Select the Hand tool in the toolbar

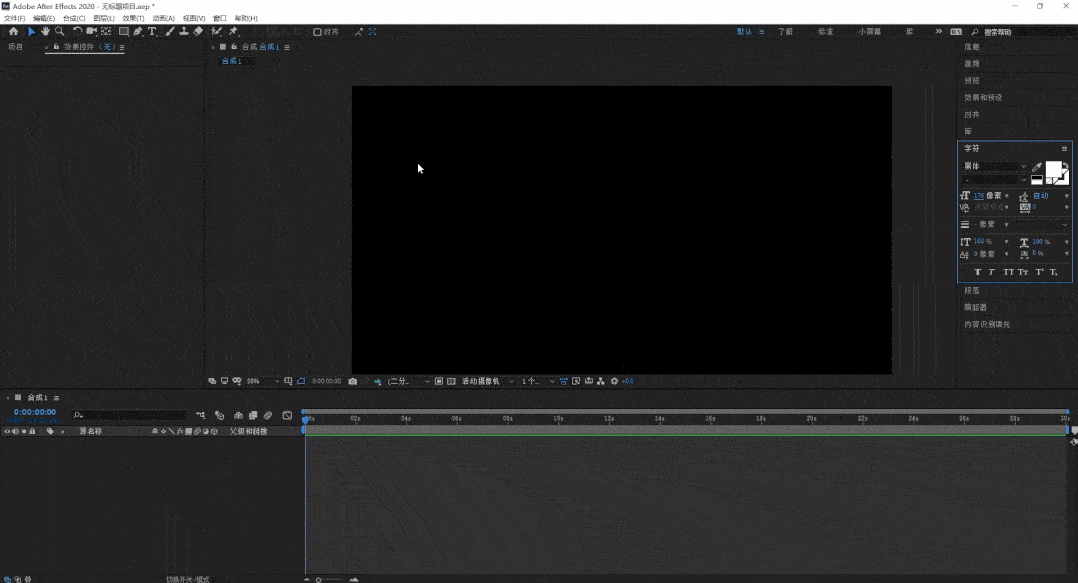[45, 32]
